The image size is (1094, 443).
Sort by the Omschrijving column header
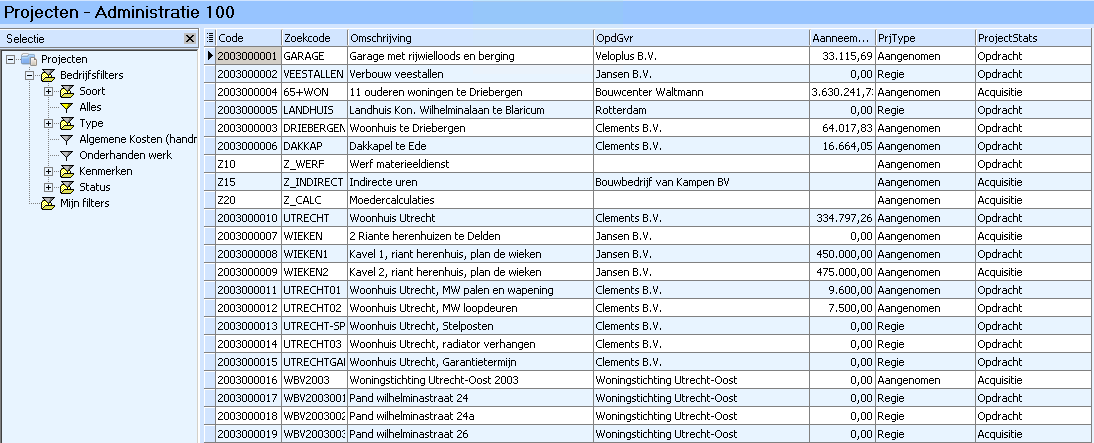[x=470, y=38]
